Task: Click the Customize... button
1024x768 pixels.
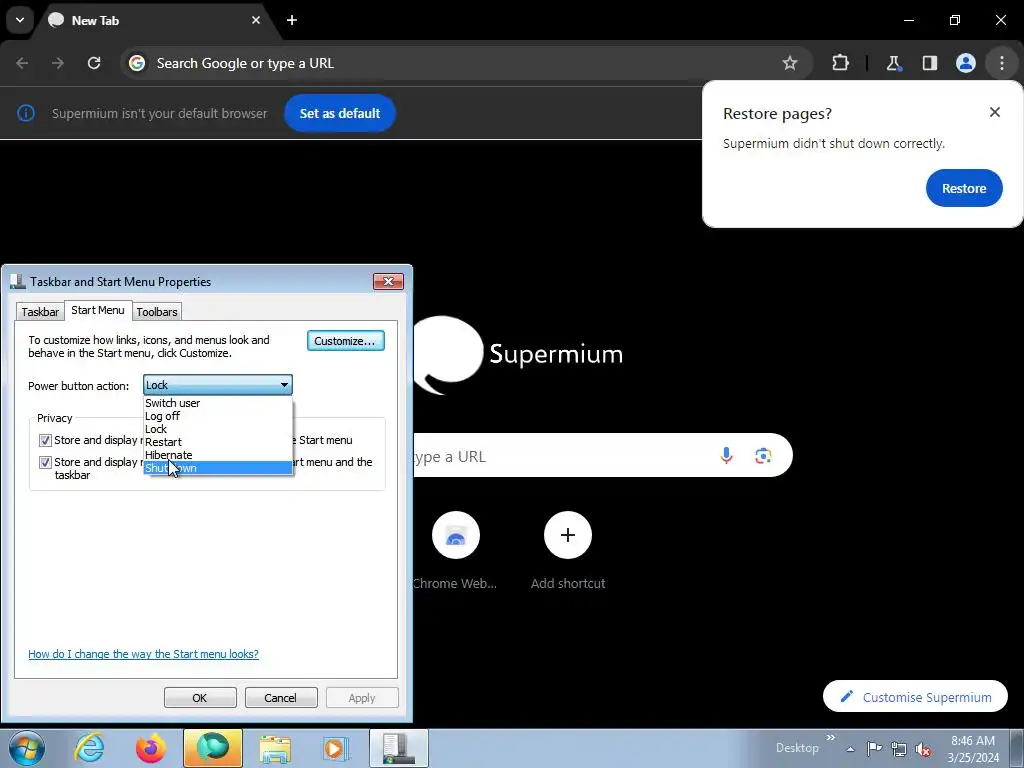Action: [345, 341]
